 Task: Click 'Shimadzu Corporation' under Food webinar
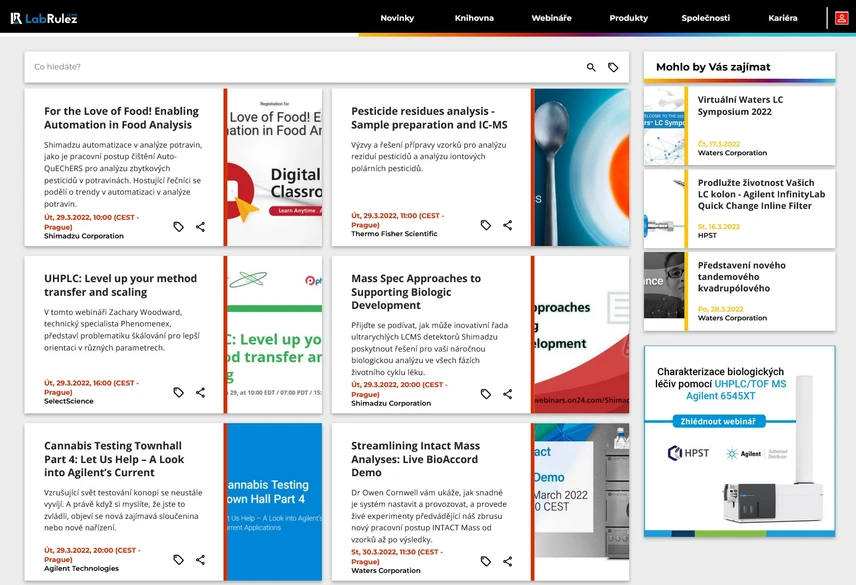coord(84,236)
